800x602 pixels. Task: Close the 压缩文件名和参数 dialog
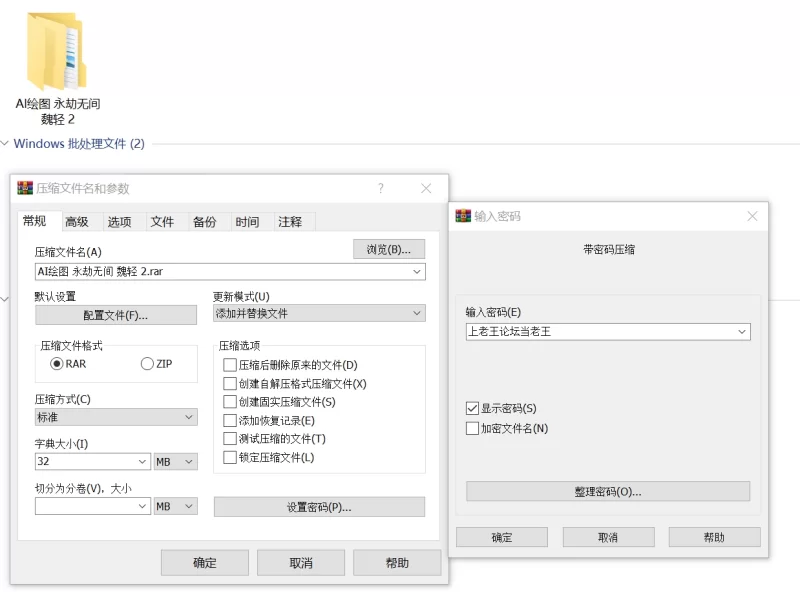tap(426, 188)
